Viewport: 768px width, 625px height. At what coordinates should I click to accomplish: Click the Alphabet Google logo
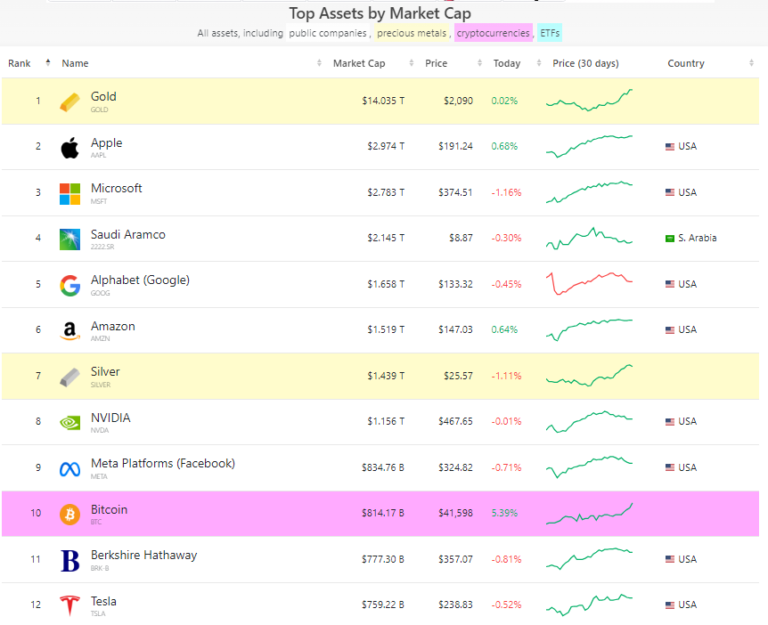click(x=70, y=285)
